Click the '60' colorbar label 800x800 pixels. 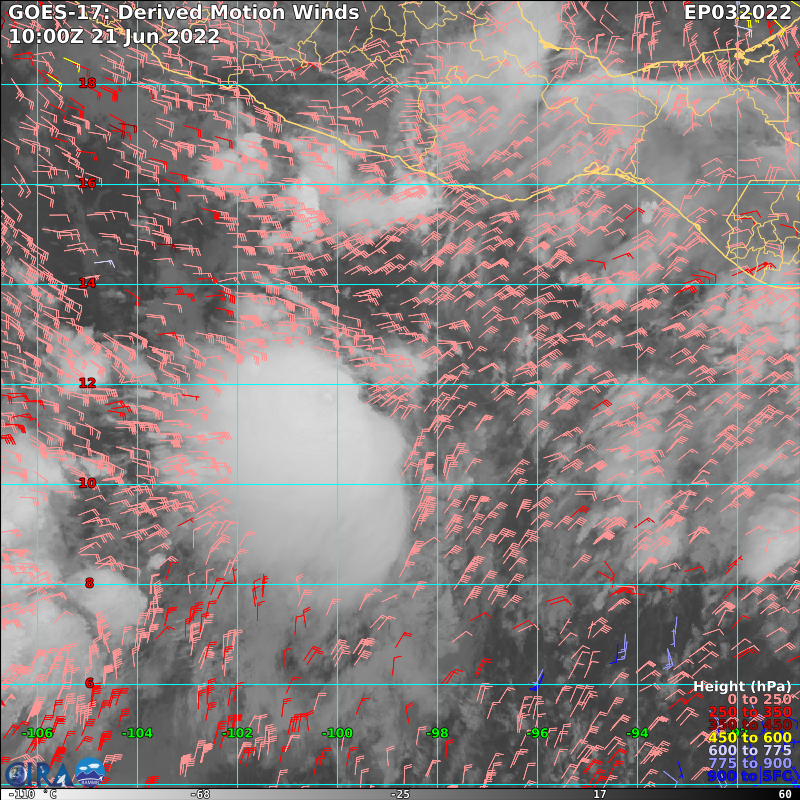[x=785, y=794]
